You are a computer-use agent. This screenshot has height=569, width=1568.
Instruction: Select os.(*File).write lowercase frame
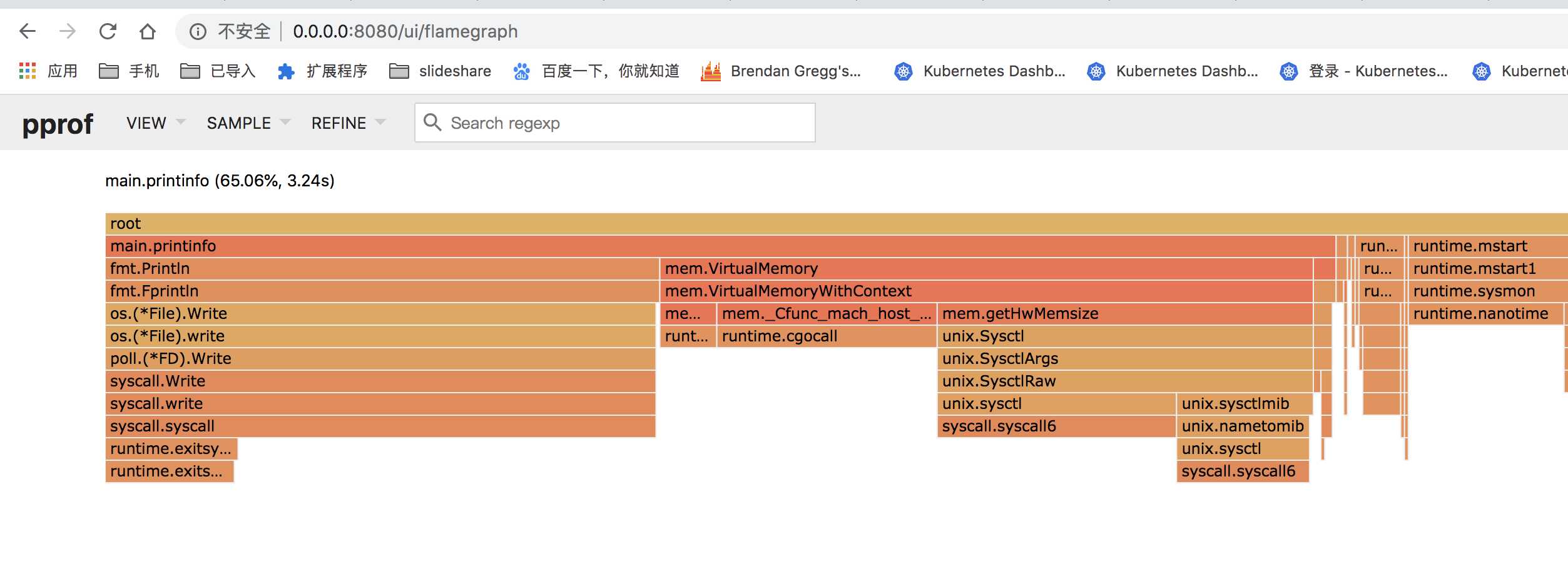pos(380,336)
